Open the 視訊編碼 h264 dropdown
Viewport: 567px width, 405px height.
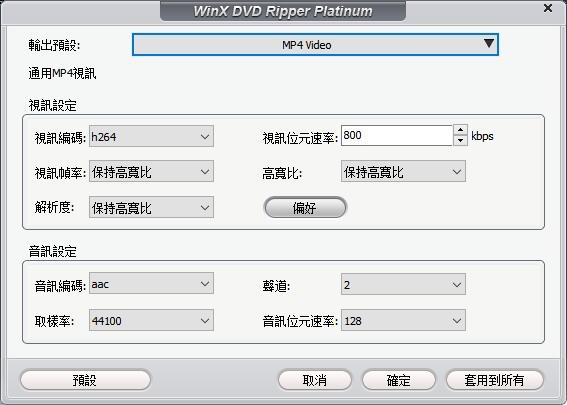pyautogui.click(x=151, y=136)
